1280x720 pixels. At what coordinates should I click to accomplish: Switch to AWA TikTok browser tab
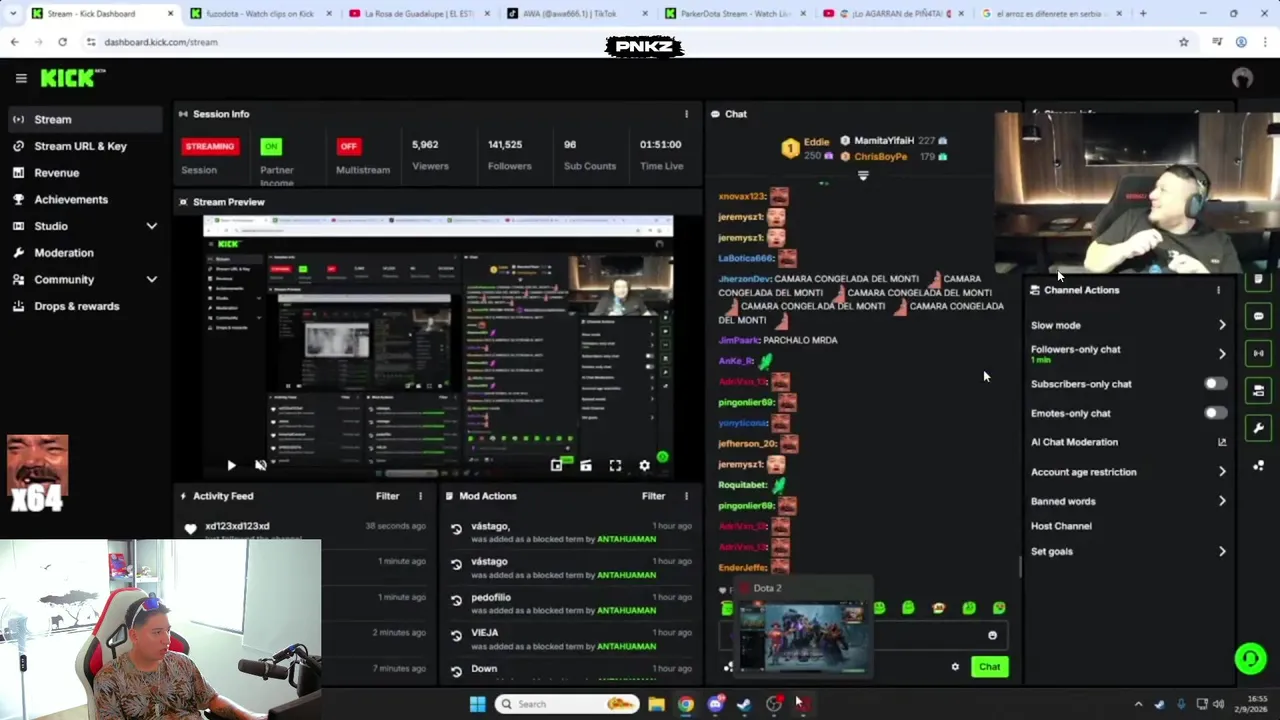coord(577,14)
